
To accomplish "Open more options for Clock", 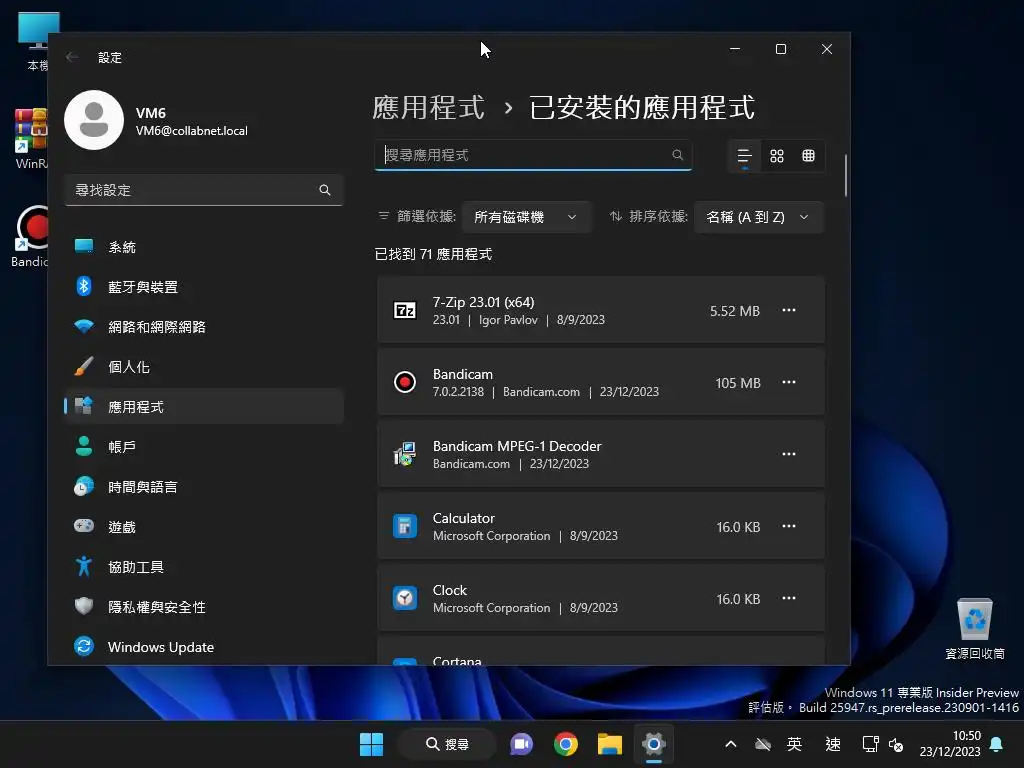I will [789, 598].
